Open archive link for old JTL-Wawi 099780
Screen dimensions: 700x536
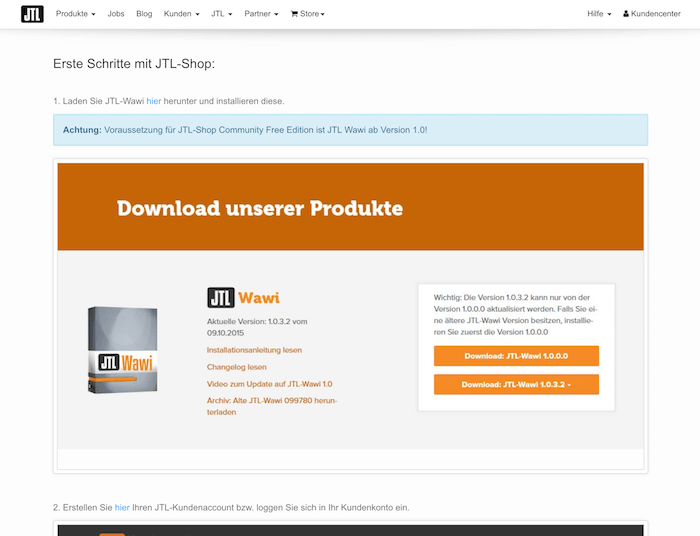tap(271, 406)
